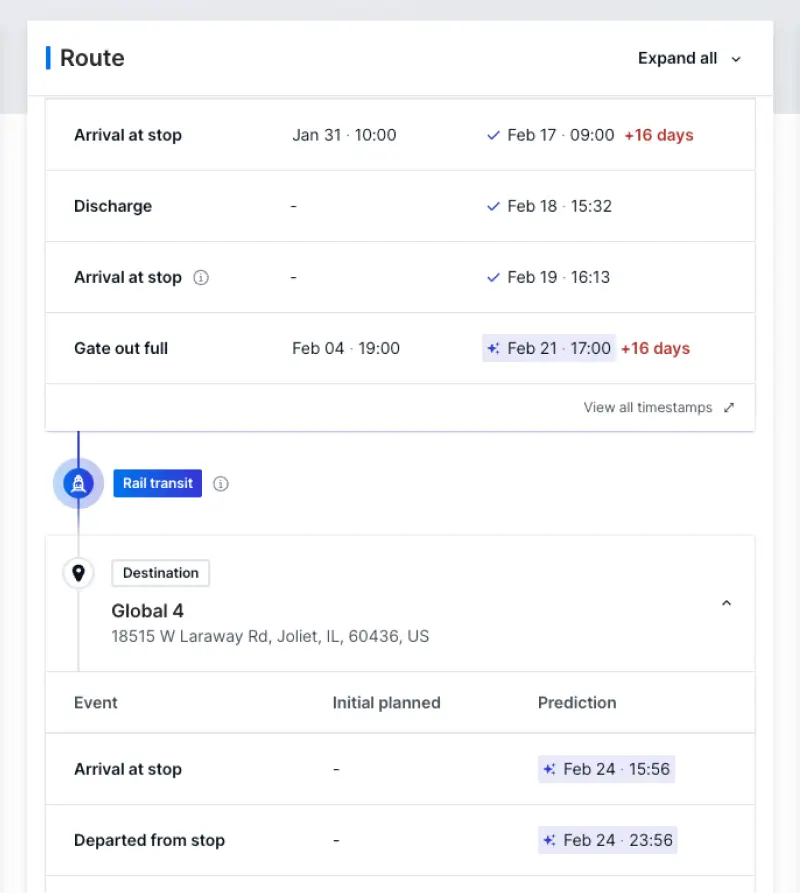The height and width of the screenshot is (893, 800).
Task: Click the Feb 21 · 17:00 predicted timestamp
Action: coord(549,348)
